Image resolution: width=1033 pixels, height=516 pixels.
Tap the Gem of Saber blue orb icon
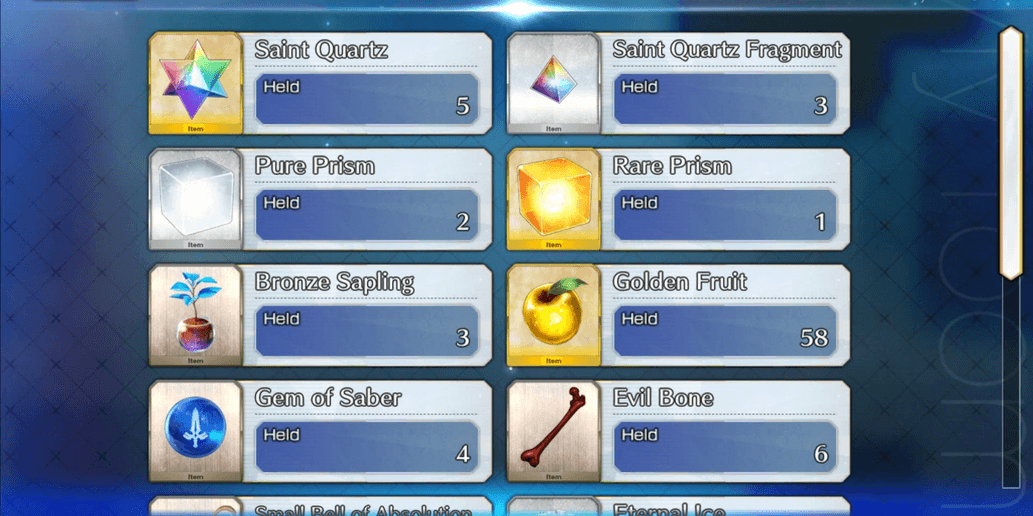tap(196, 432)
